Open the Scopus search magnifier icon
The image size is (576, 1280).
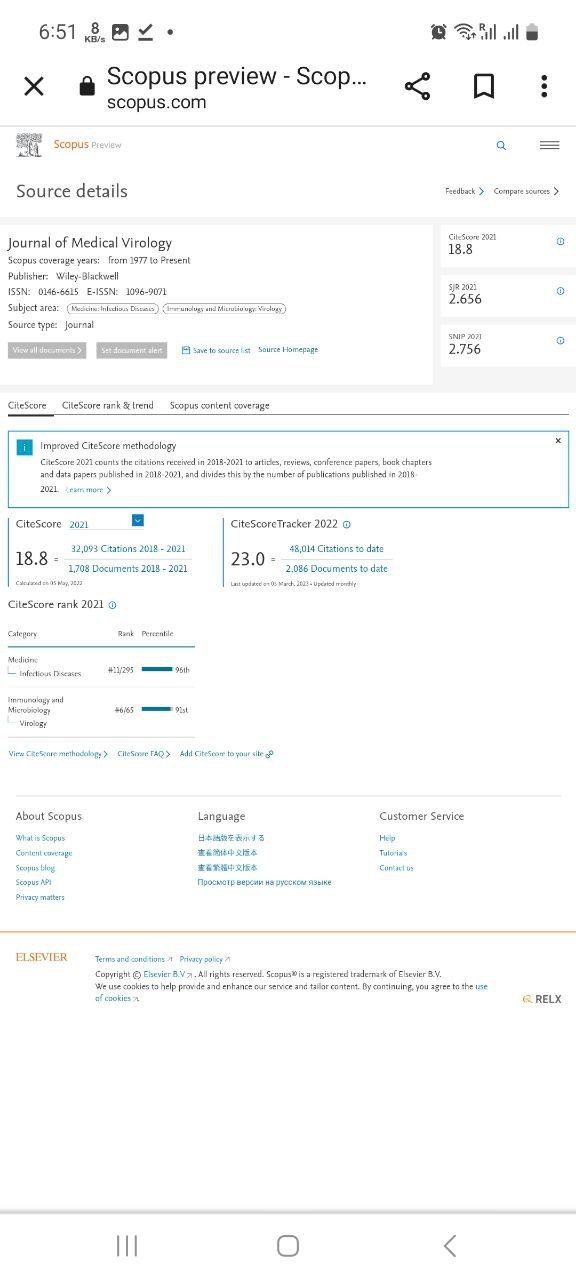pyautogui.click(x=501, y=145)
